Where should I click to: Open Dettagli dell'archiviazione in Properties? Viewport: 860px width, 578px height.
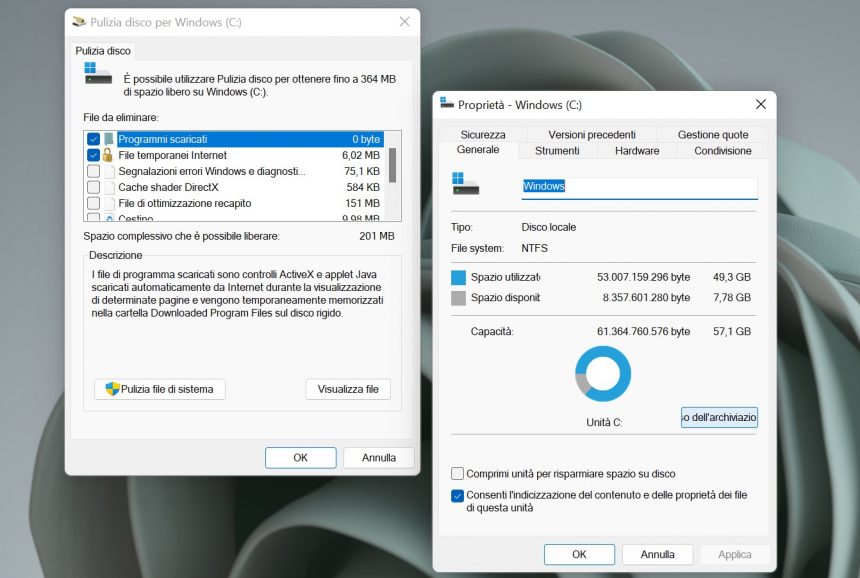coord(718,417)
